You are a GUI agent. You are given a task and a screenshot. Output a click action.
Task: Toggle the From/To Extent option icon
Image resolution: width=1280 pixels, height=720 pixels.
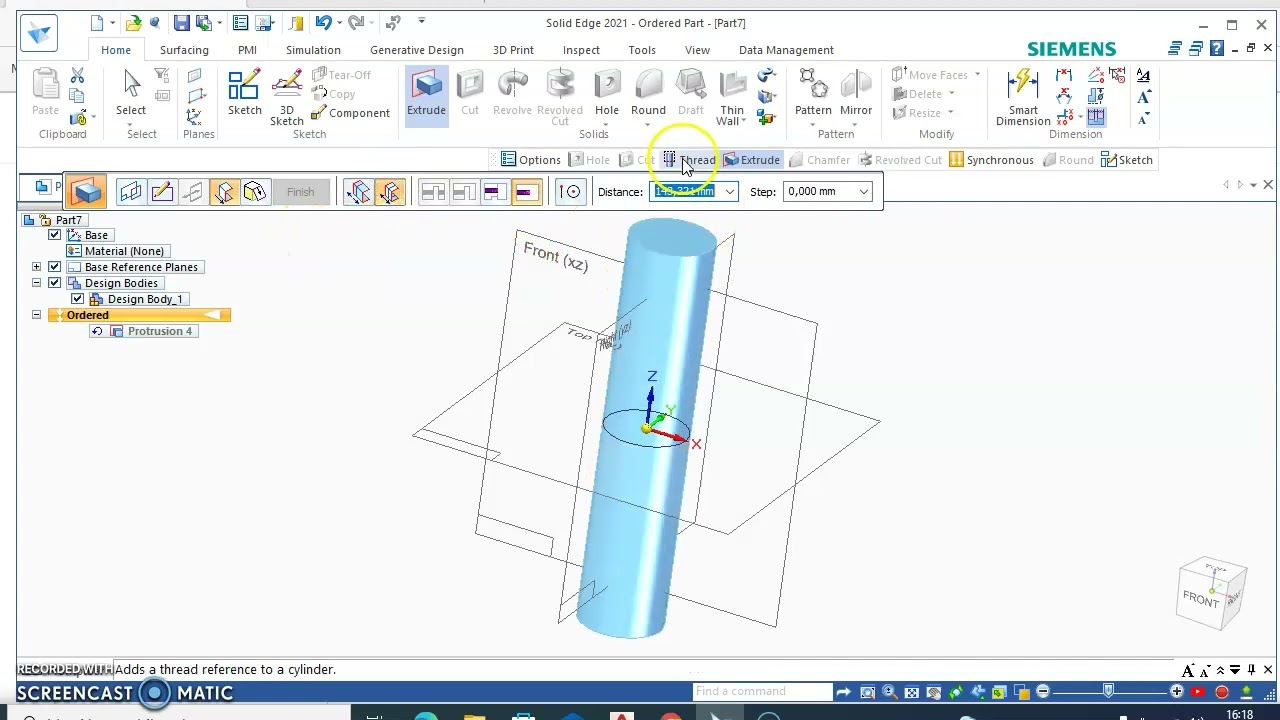click(494, 192)
